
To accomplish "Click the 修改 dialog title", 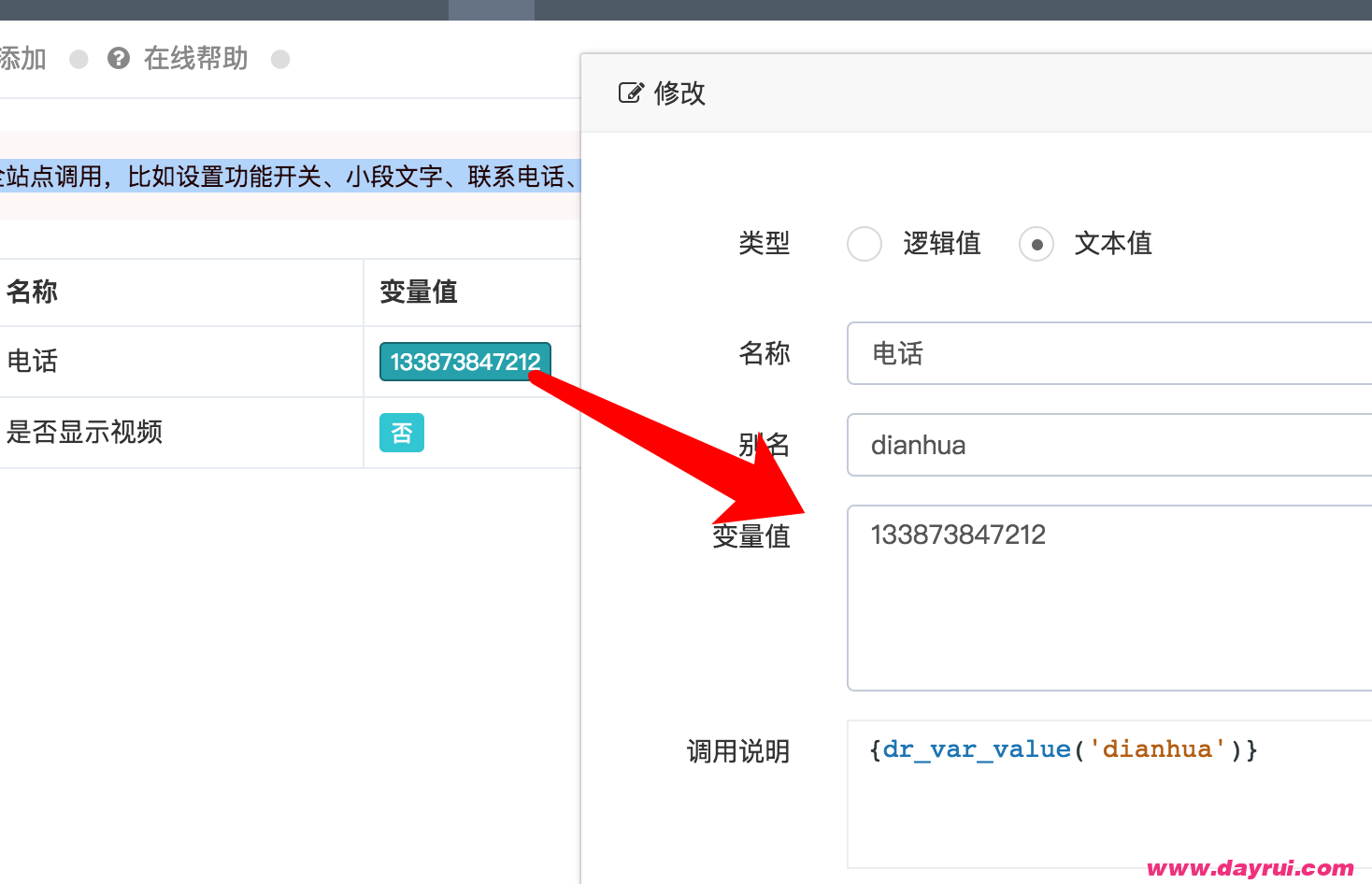I will coord(679,93).
